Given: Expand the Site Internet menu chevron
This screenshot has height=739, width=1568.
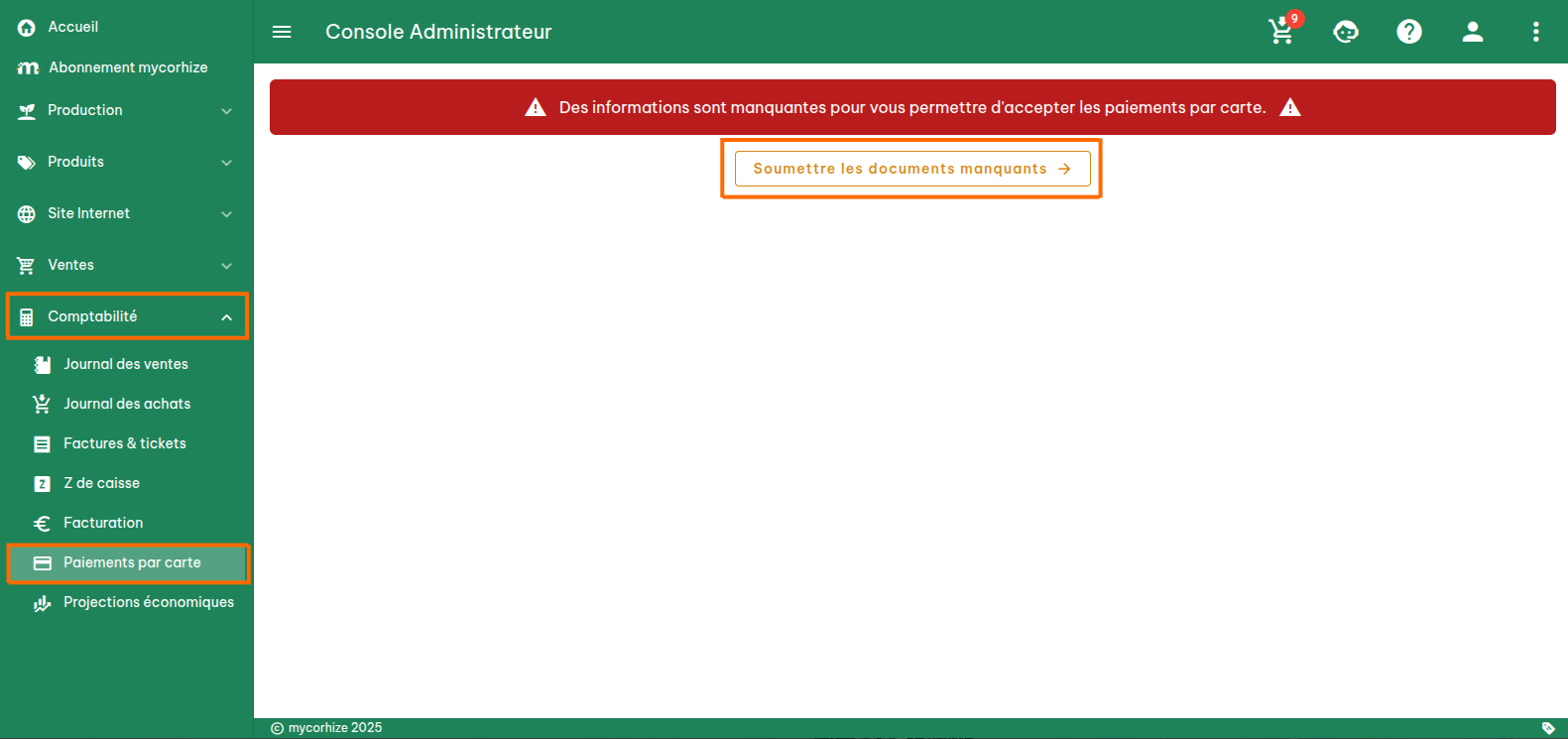Looking at the screenshot, I should click(226, 214).
